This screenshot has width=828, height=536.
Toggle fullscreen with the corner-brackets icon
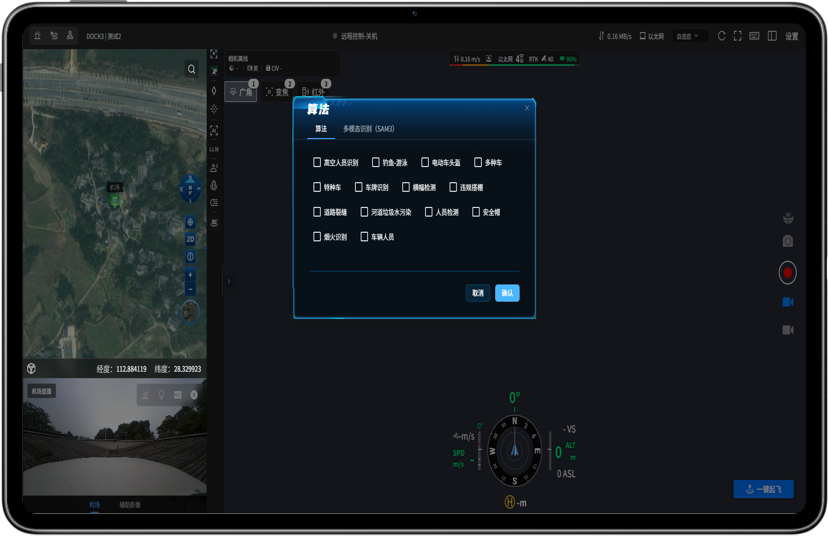[738, 36]
